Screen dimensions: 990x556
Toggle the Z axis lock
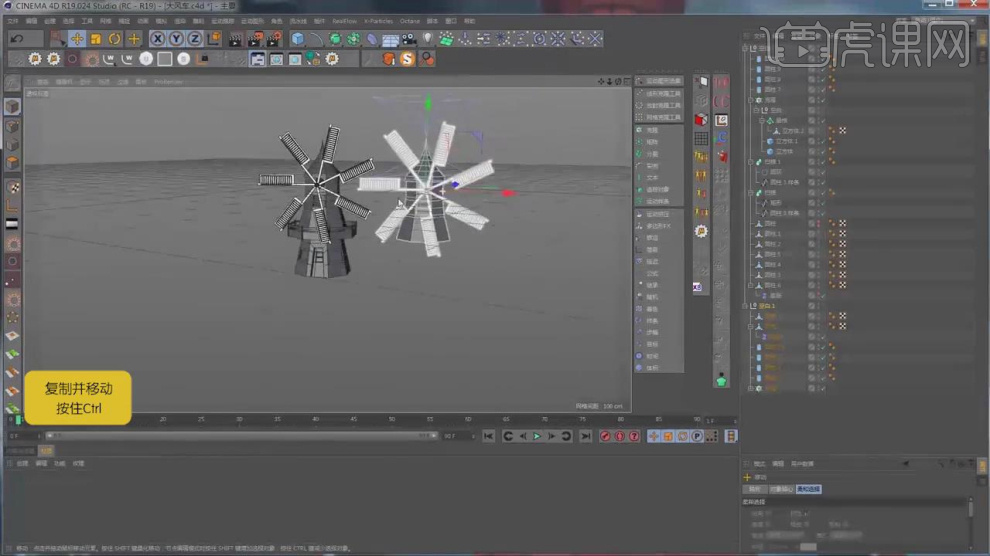[194, 39]
